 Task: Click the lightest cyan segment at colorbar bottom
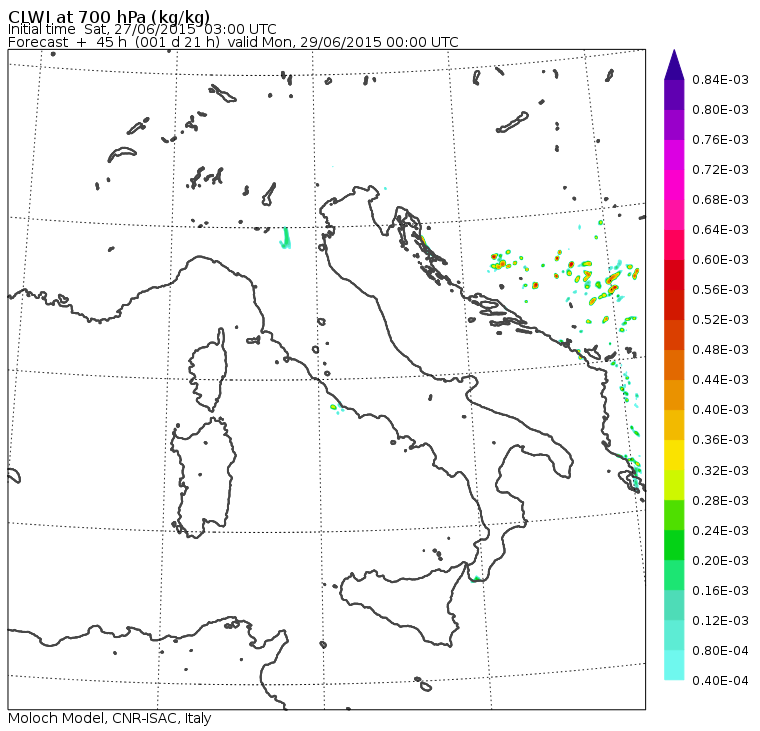click(674, 666)
